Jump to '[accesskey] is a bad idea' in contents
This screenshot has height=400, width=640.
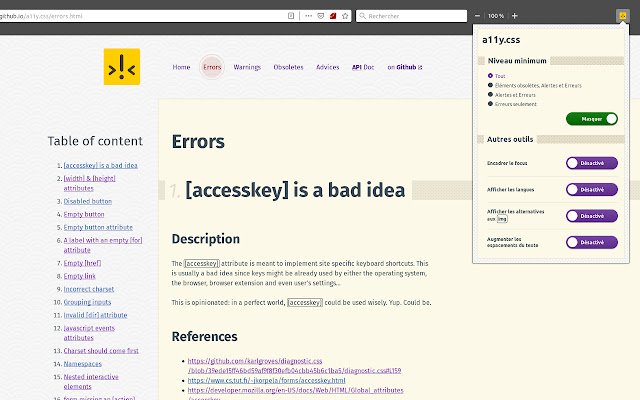click(100, 165)
